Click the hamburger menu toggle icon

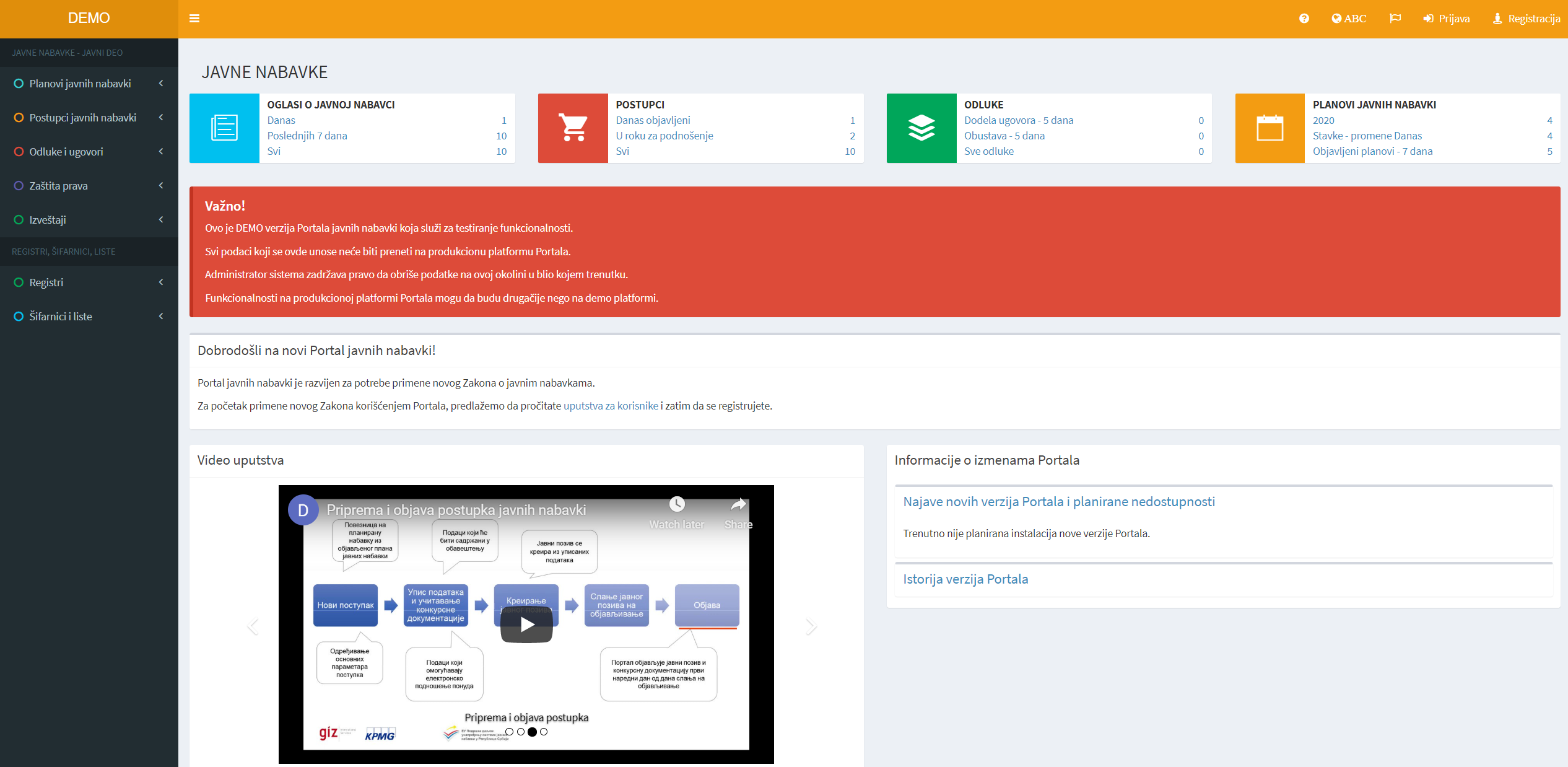pyautogui.click(x=194, y=19)
